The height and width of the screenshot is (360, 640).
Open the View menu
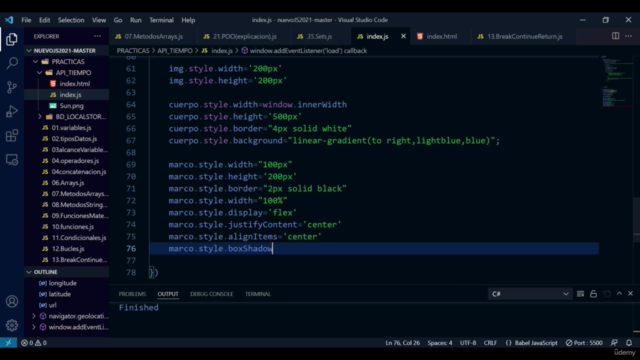[99, 20]
